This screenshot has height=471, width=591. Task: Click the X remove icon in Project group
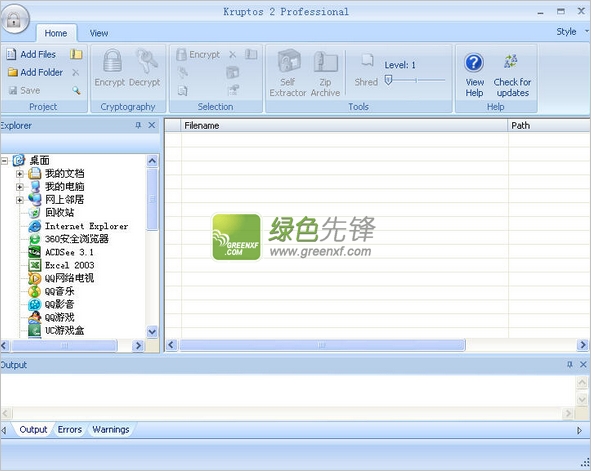76,72
